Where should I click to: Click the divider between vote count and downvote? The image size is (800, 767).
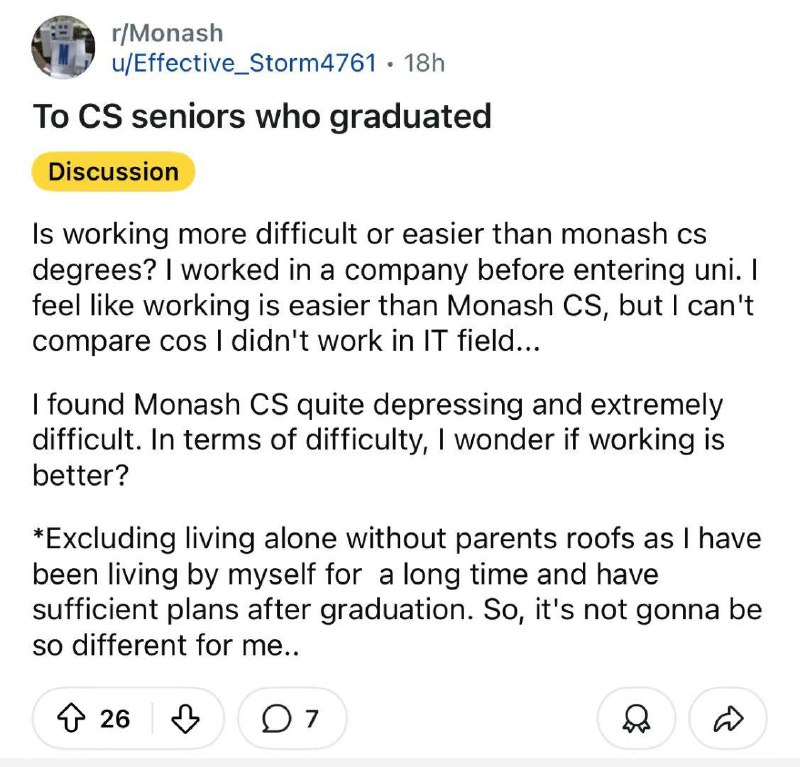click(x=153, y=718)
